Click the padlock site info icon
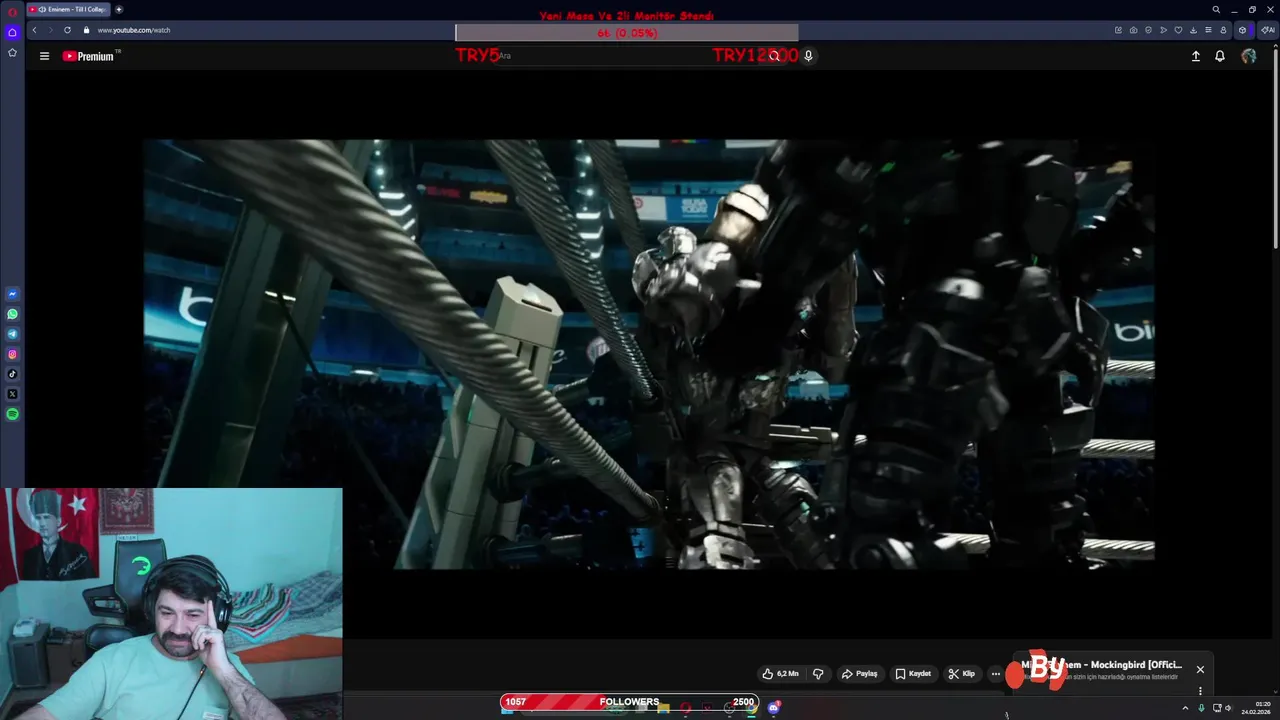The width and height of the screenshot is (1280, 720). coord(87,30)
